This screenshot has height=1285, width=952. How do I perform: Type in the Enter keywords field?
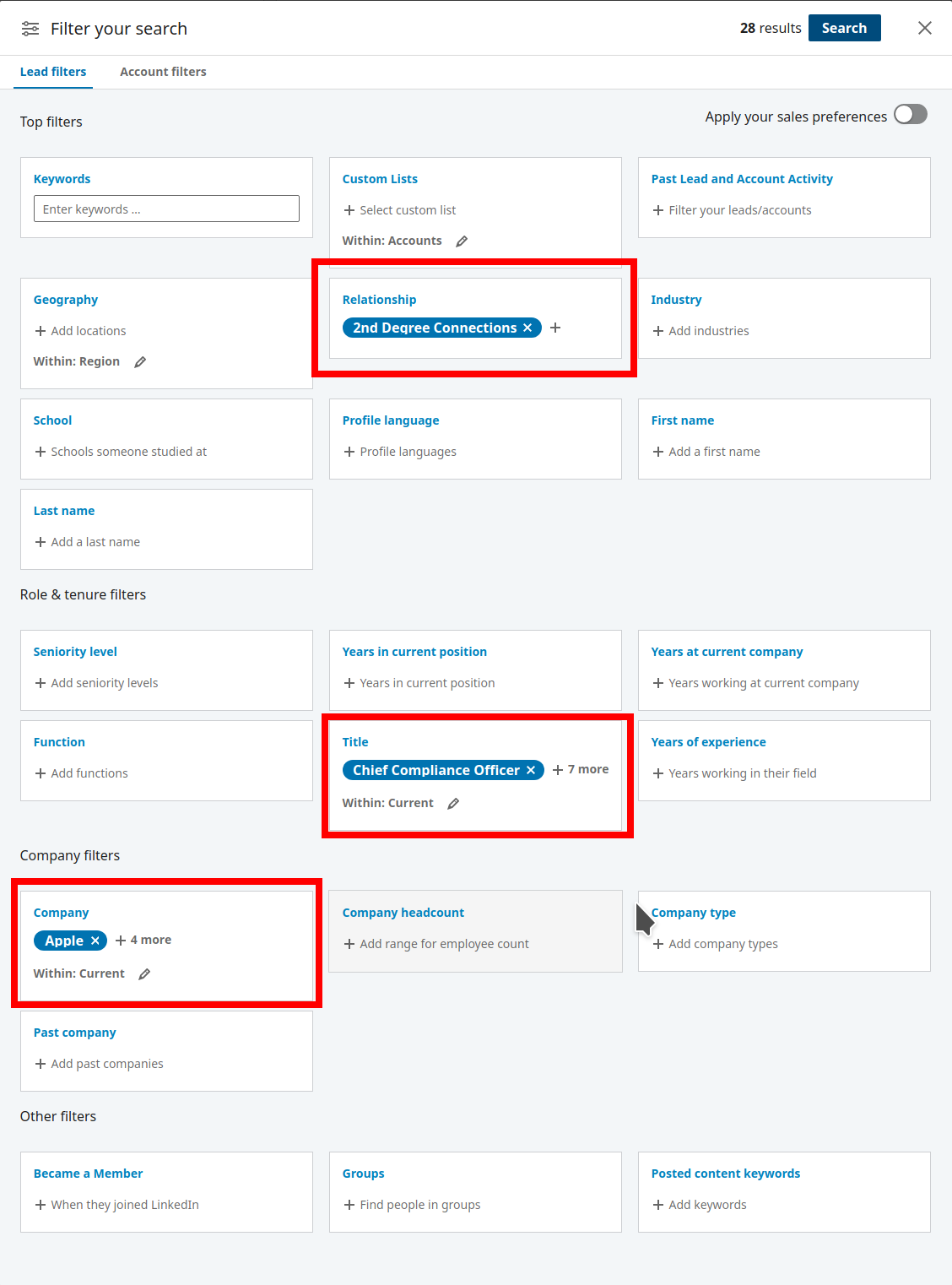pos(166,209)
